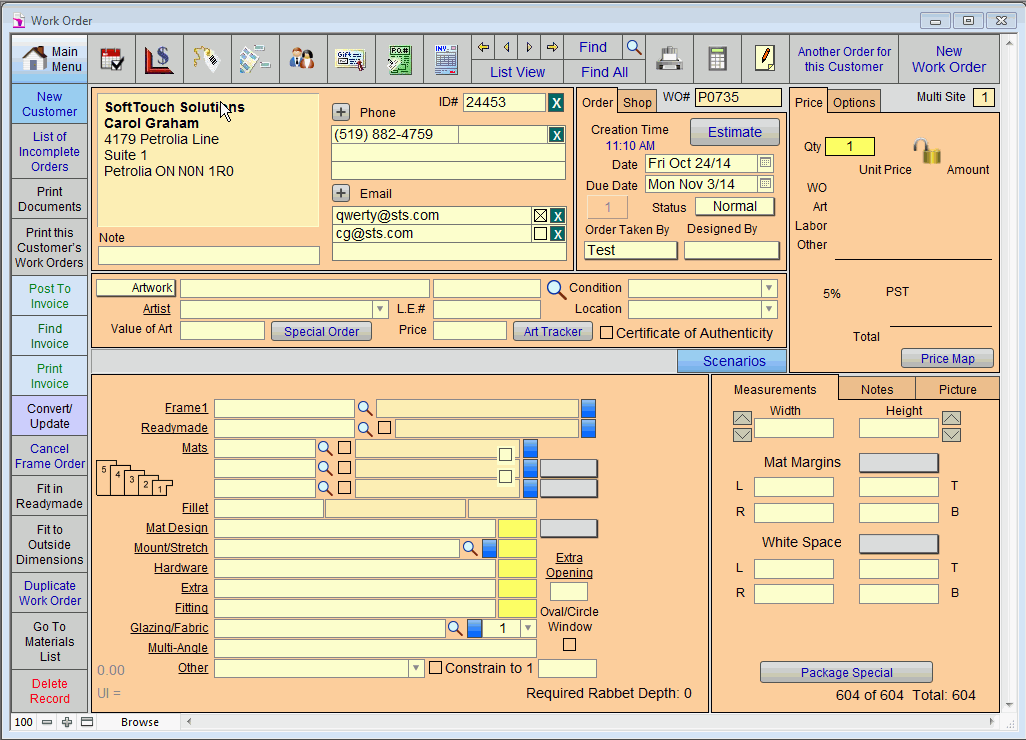Enable the Constrain to 1 checkbox
This screenshot has width=1026, height=740.
435,668
